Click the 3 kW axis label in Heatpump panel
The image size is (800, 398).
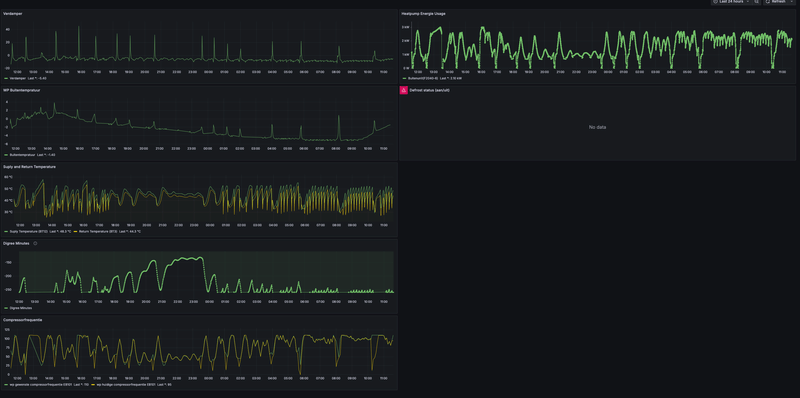click(406, 27)
